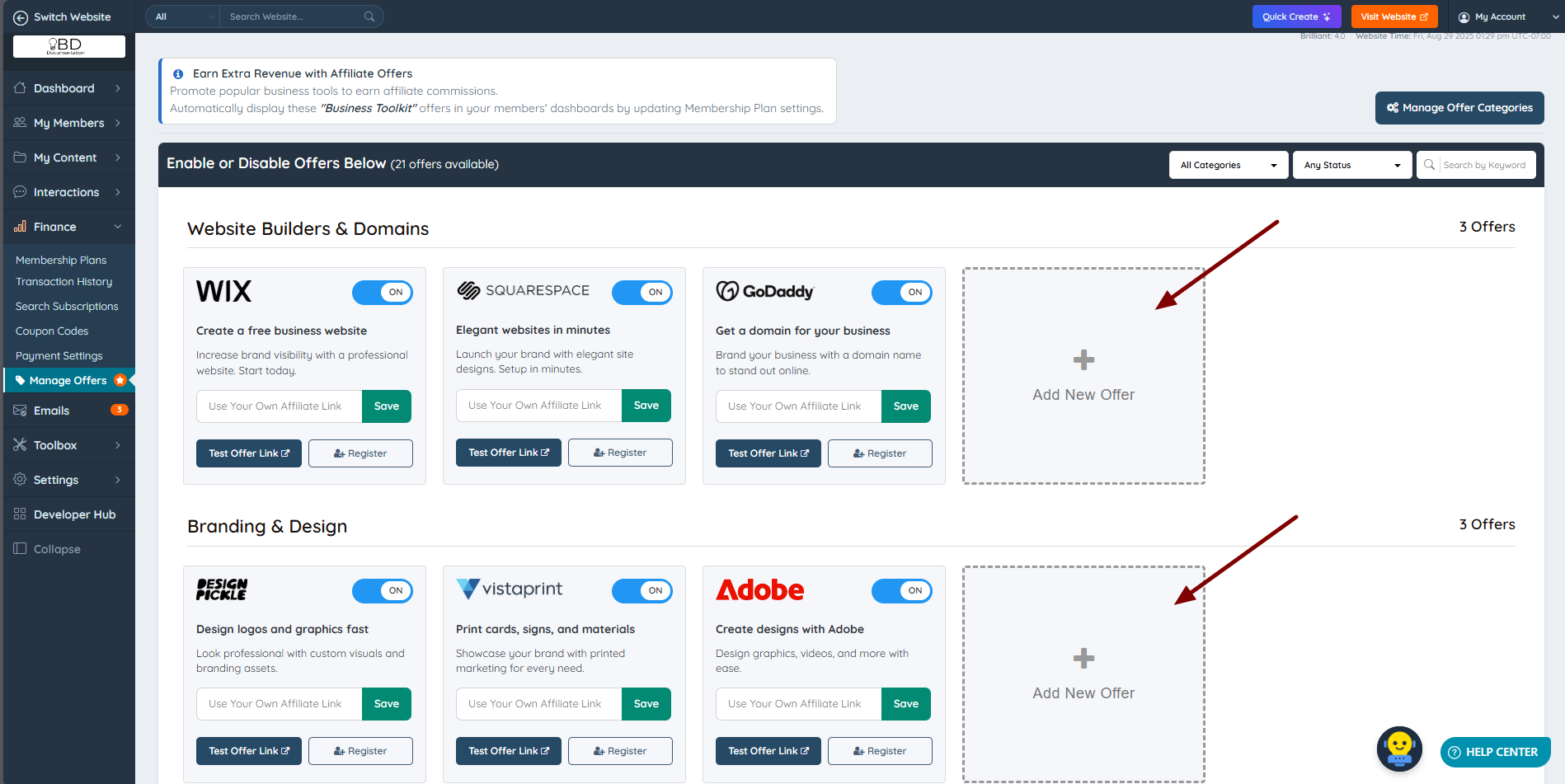This screenshot has height=784, width=1565.
Task: Turn off the Design Pickle offer
Action: pyautogui.click(x=383, y=590)
